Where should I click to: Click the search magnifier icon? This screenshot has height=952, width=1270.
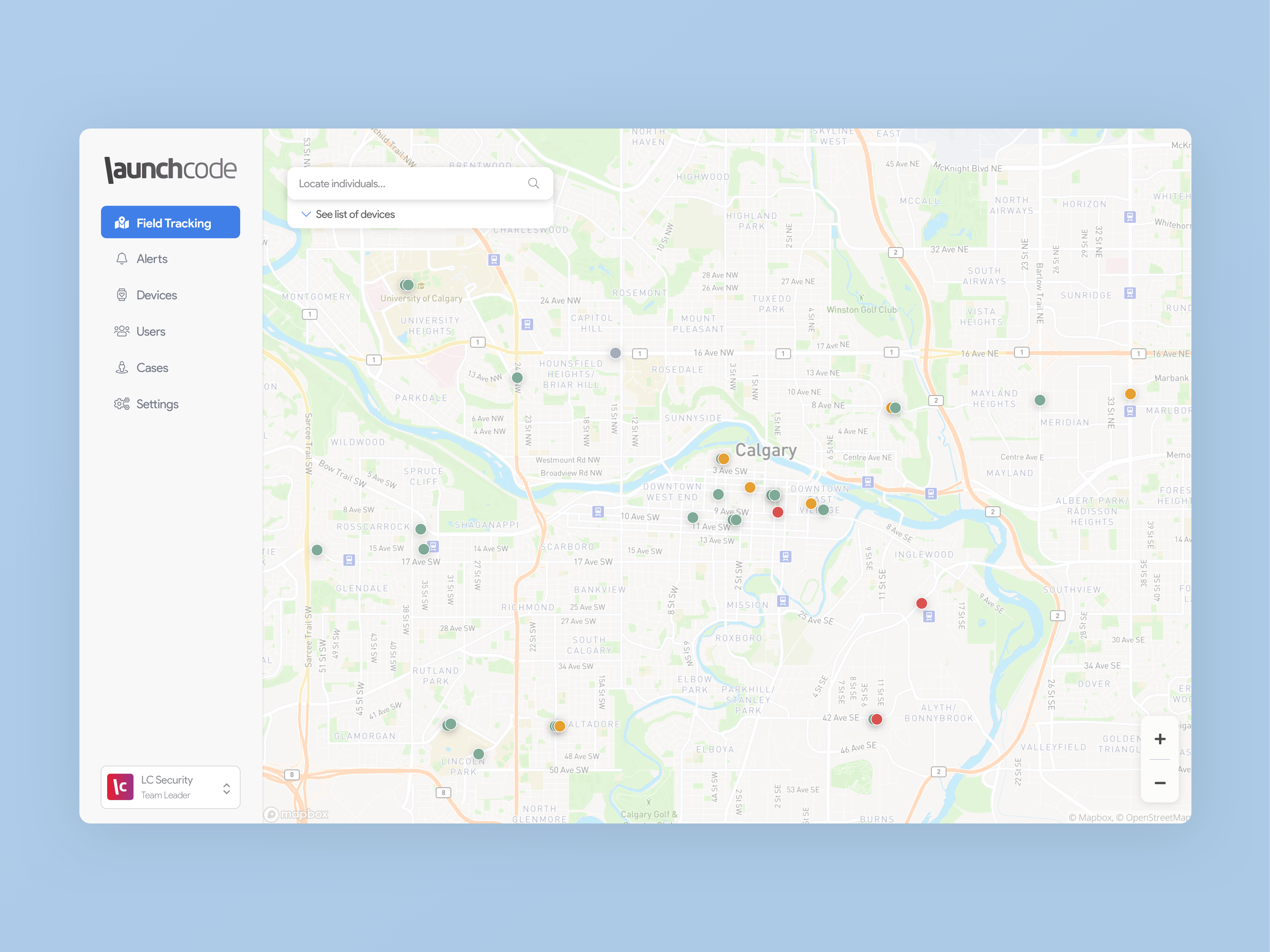point(533,183)
